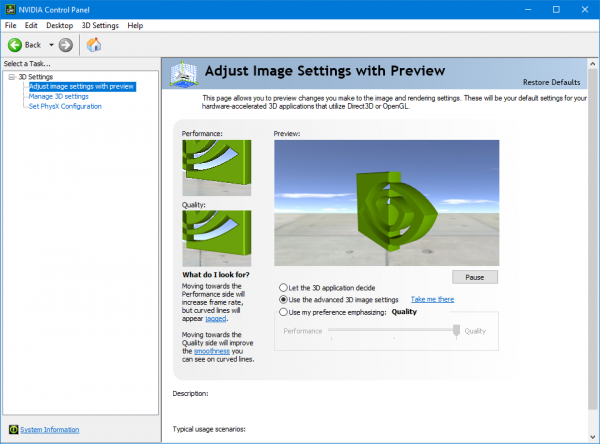Click the Performance-Quality slider handle
The height and width of the screenshot is (444, 600).
pyautogui.click(x=456, y=331)
